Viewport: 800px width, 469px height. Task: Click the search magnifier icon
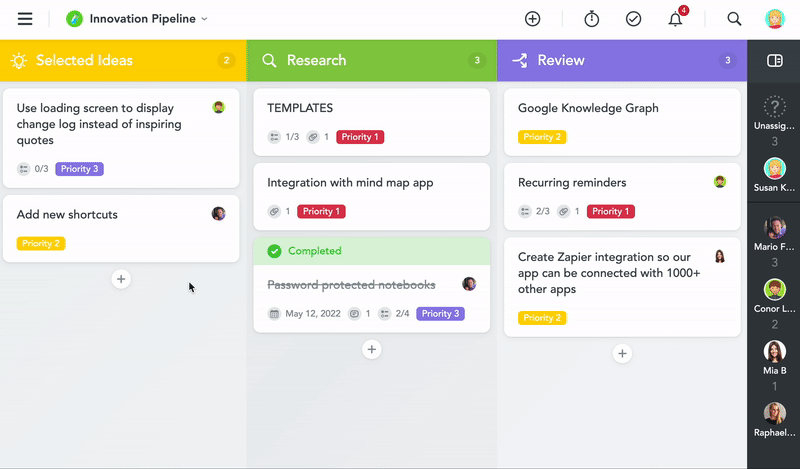[734, 19]
